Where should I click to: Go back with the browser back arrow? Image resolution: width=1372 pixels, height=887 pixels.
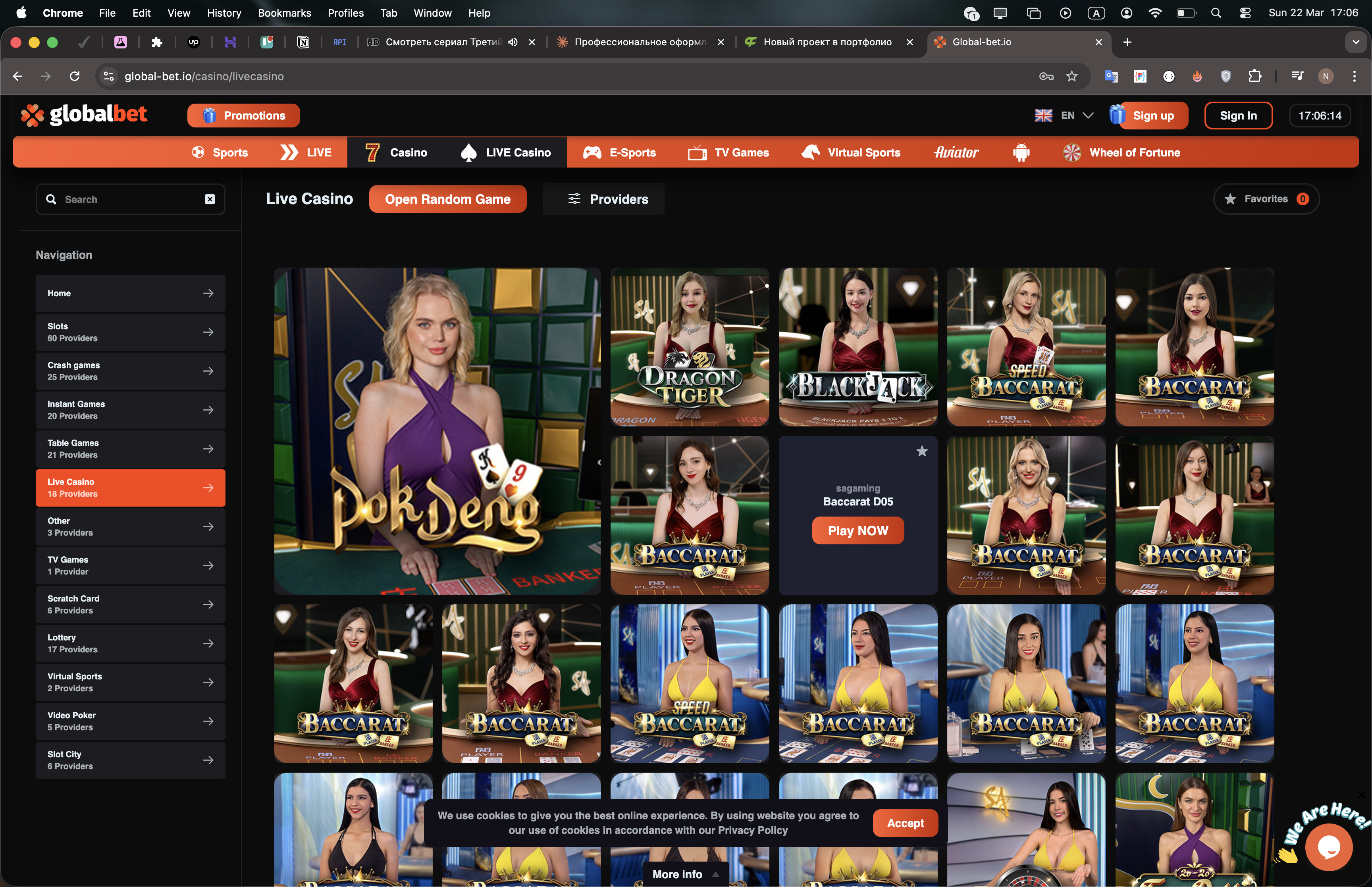(x=18, y=76)
